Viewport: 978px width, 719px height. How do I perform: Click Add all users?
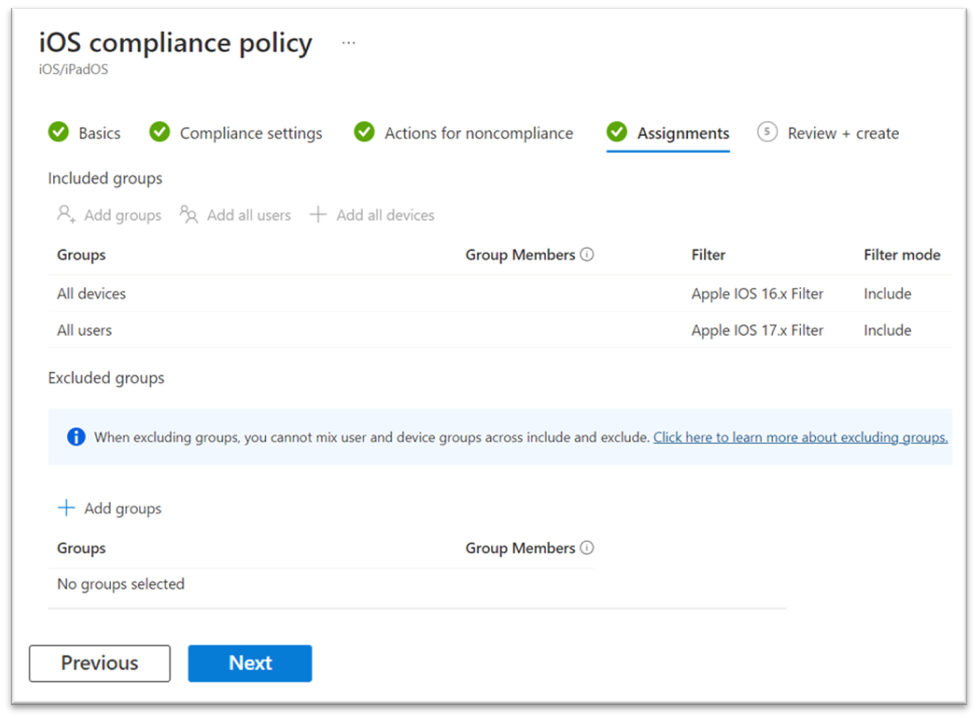[249, 215]
